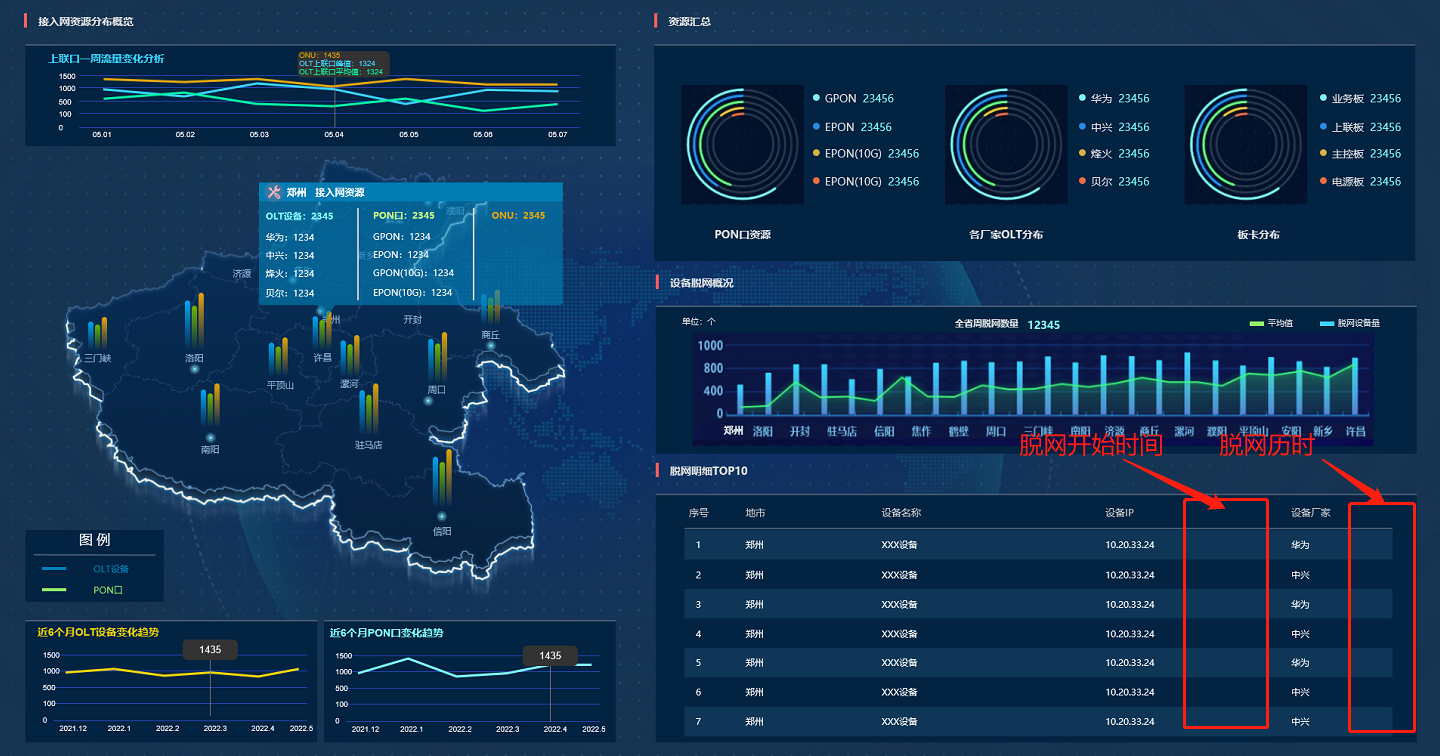This screenshot has height=756, width=1440.
Task: Select 焦作 on the 脱网 bar chart axis
Action: pyautogui.click(x=921, y=431)
